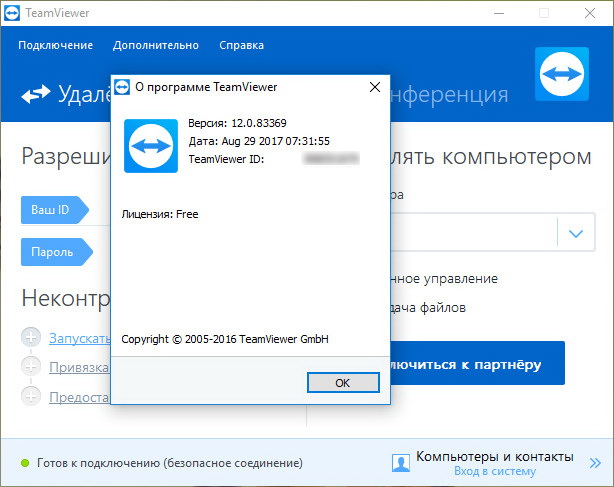Image resolution: width=614 pixels, height=487 pixels.
Task: Click the large TeamViewer logo in header
Action: pos(562,74)
